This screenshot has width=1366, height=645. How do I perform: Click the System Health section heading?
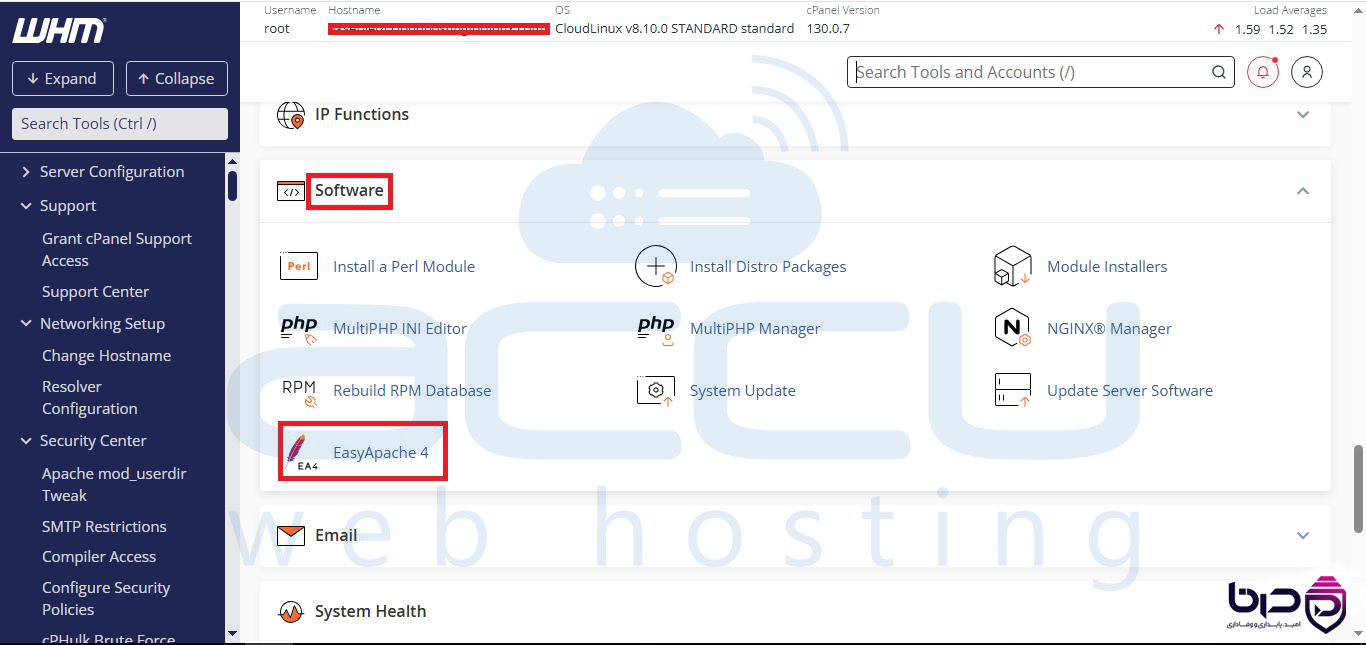[x=370, y=611]
